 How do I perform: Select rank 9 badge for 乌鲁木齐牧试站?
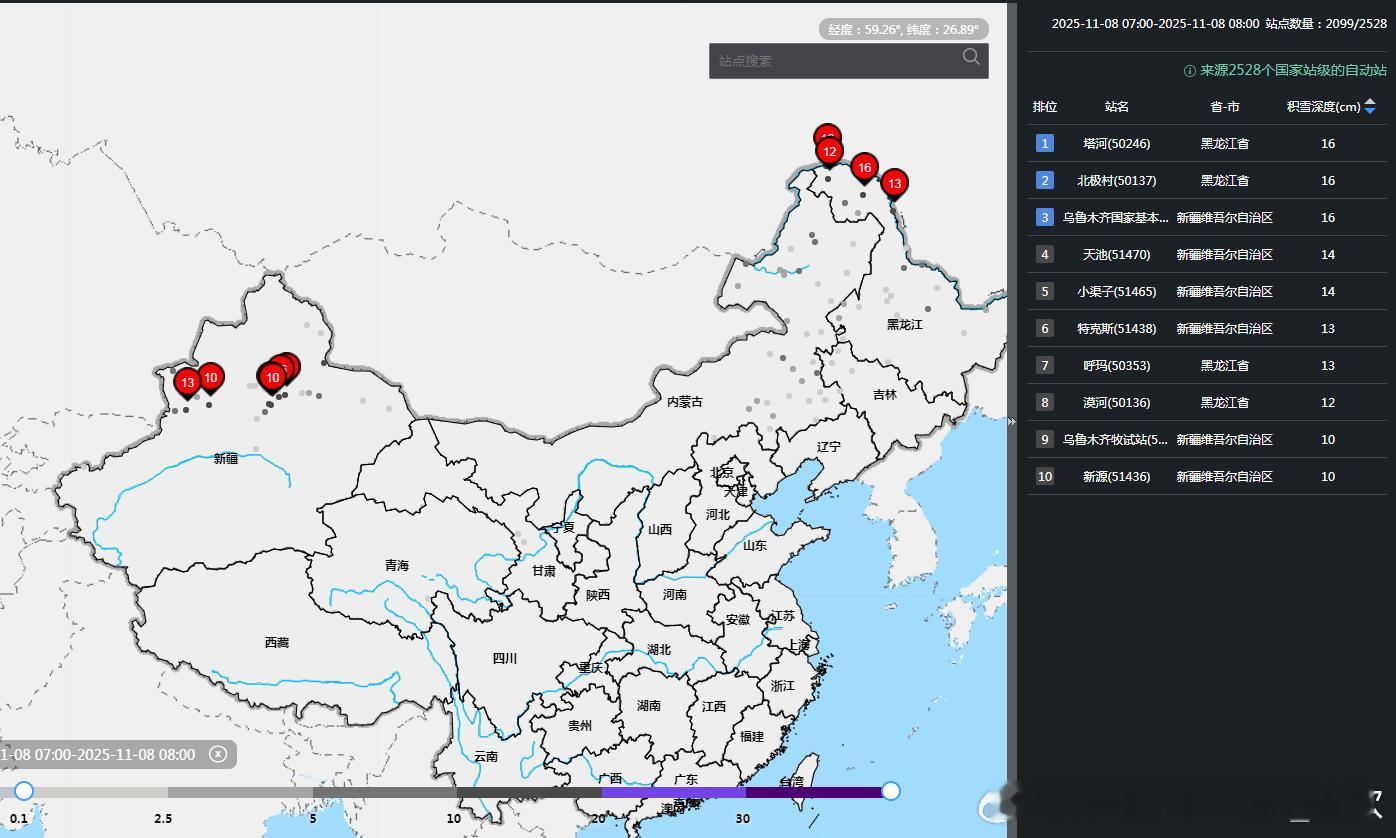coord(1045,439)
